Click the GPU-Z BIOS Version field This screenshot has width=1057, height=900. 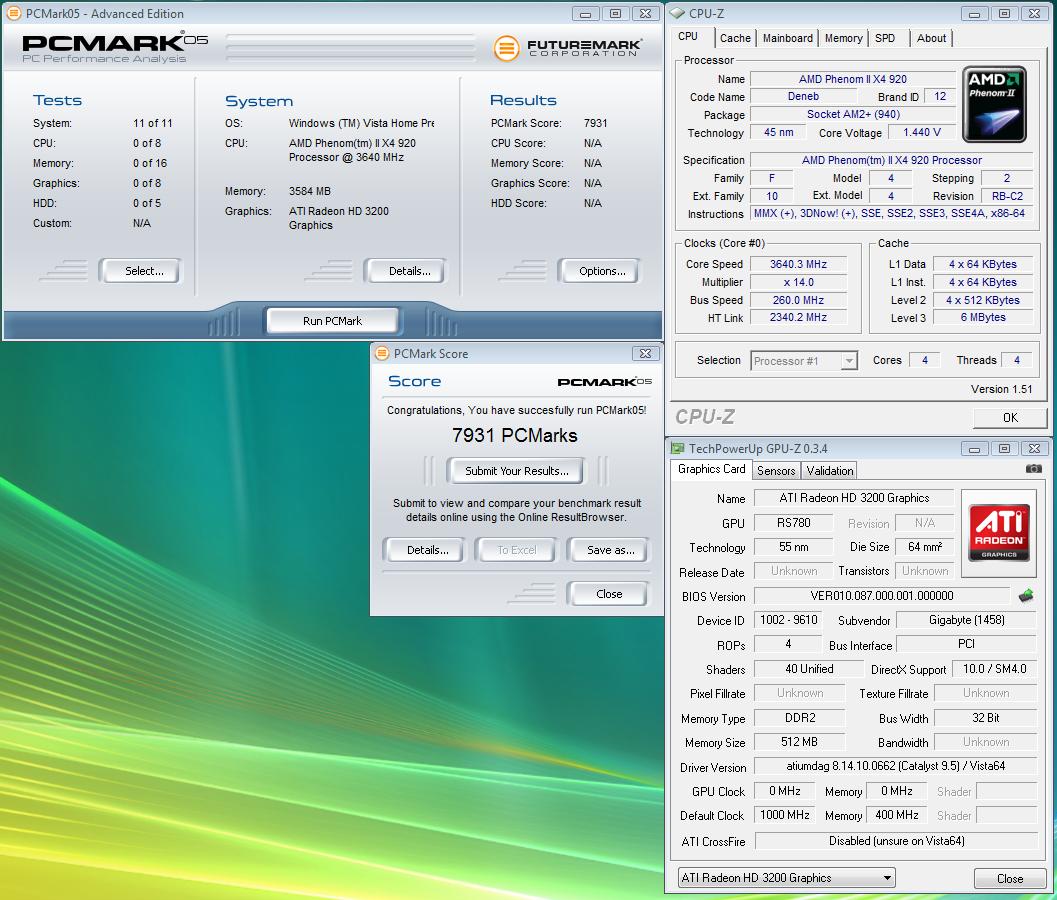pyautogui.click(x=882, y=596)
